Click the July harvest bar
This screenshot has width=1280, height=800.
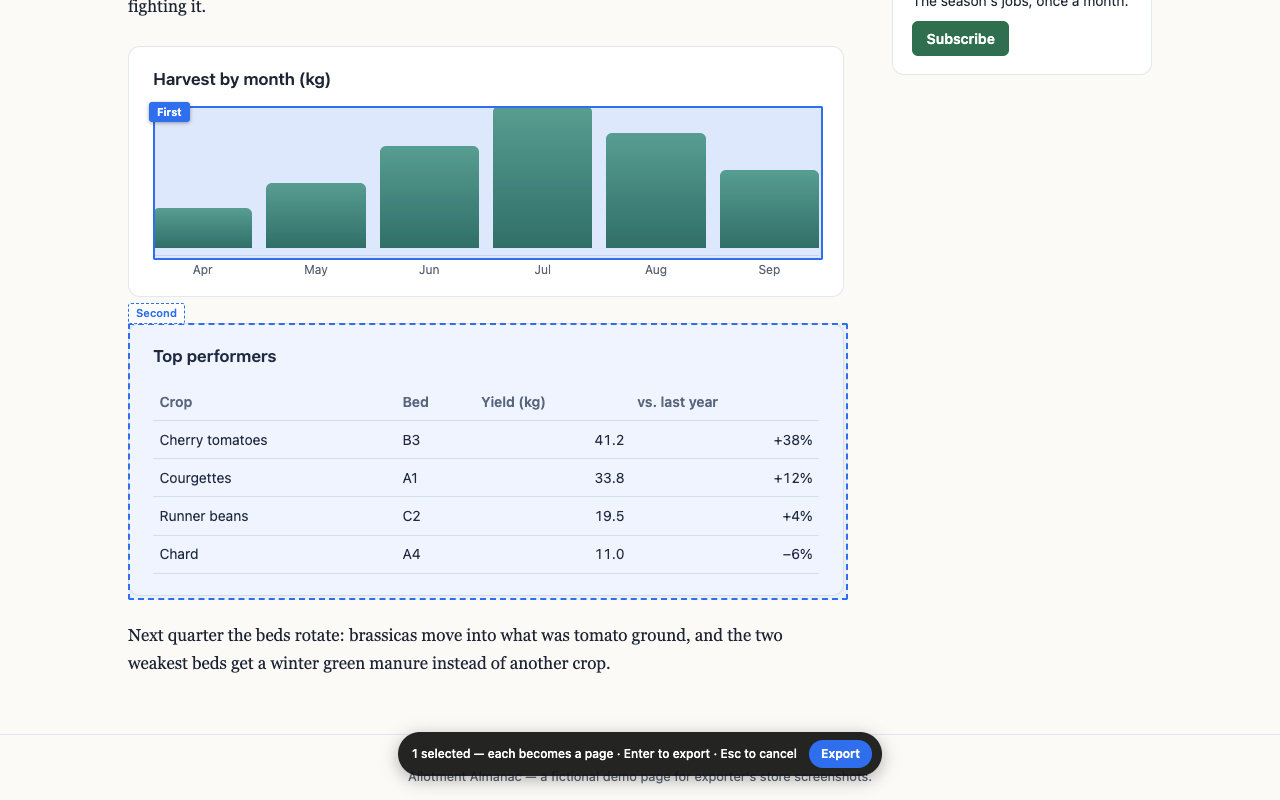542,178
